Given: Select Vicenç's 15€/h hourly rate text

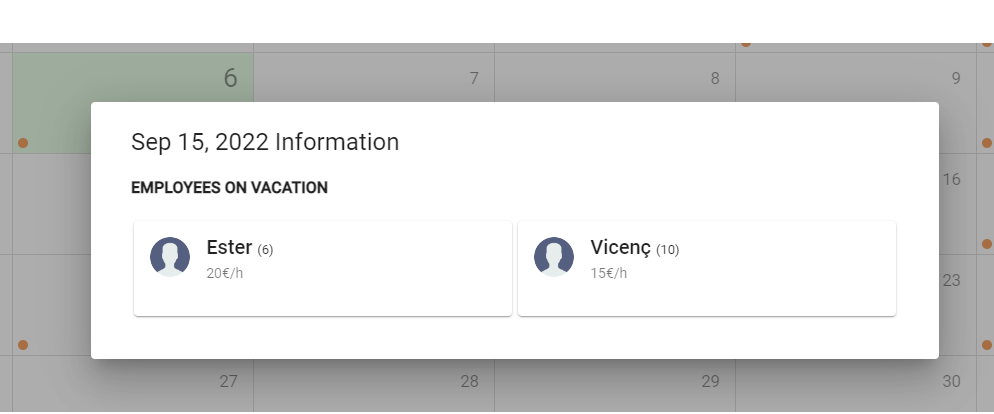Looking at the screenshot, I should 609,273.
